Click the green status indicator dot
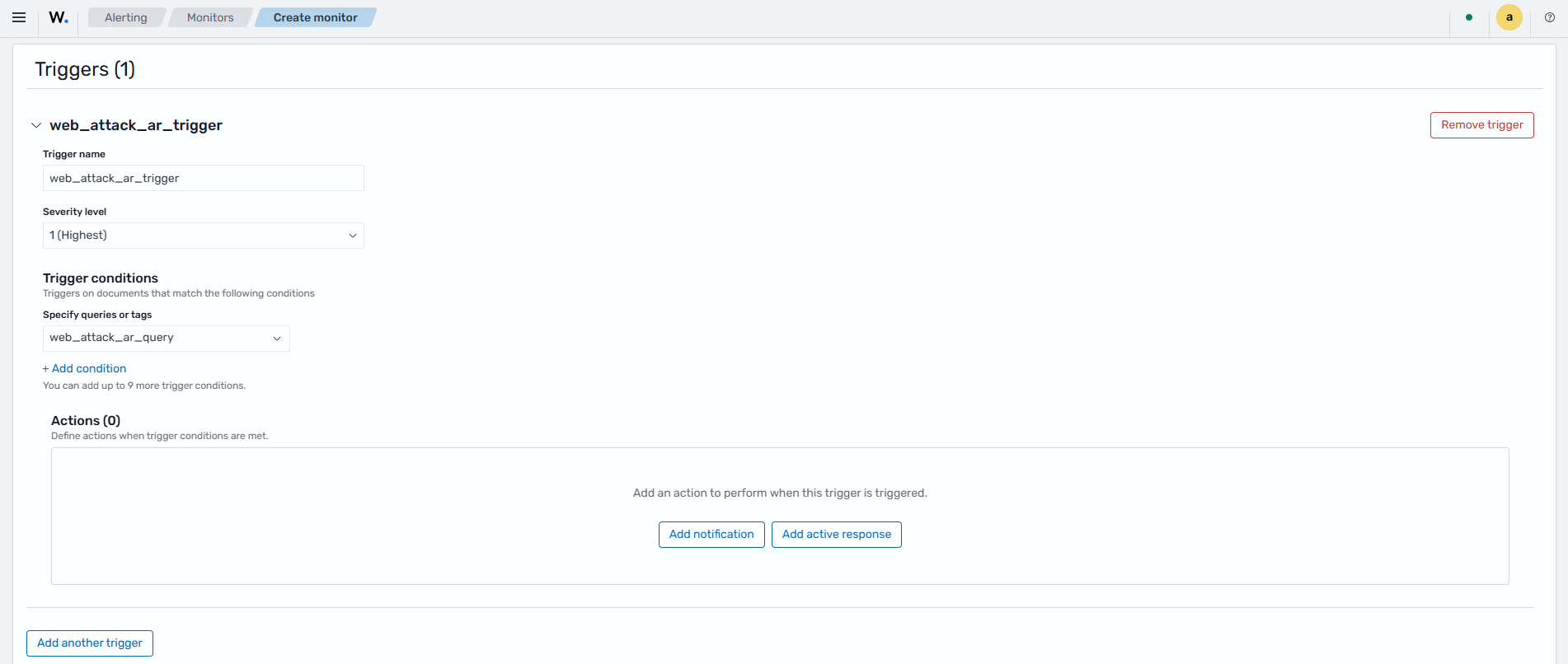Screen dimensions: 1568x664 [x=1469, y=17]
